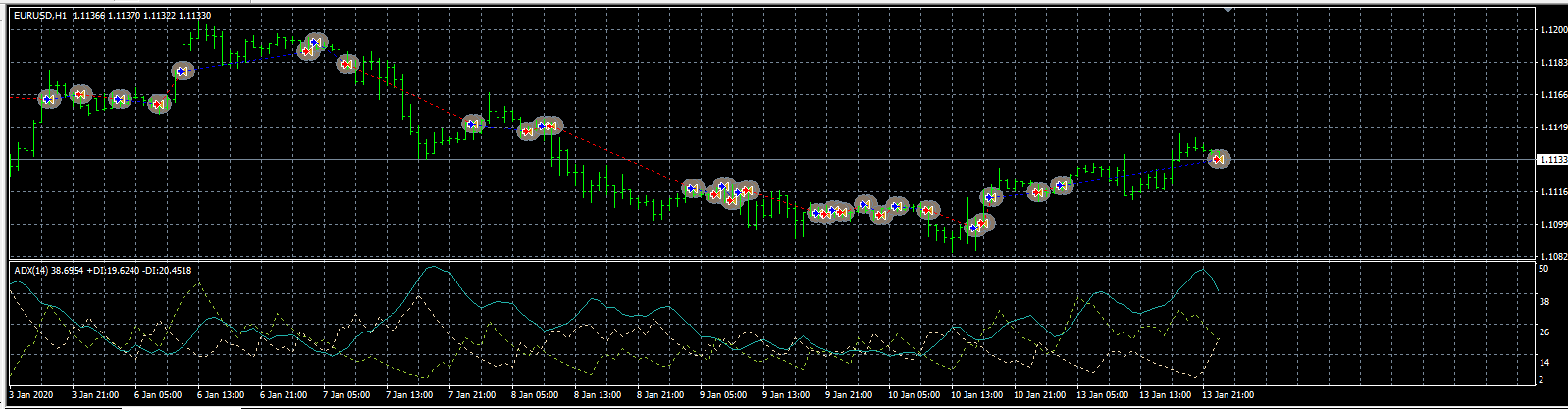Click the 1.1166 price scale label
This screenshot has height=409, width=1568.
tap(1553, 95)
